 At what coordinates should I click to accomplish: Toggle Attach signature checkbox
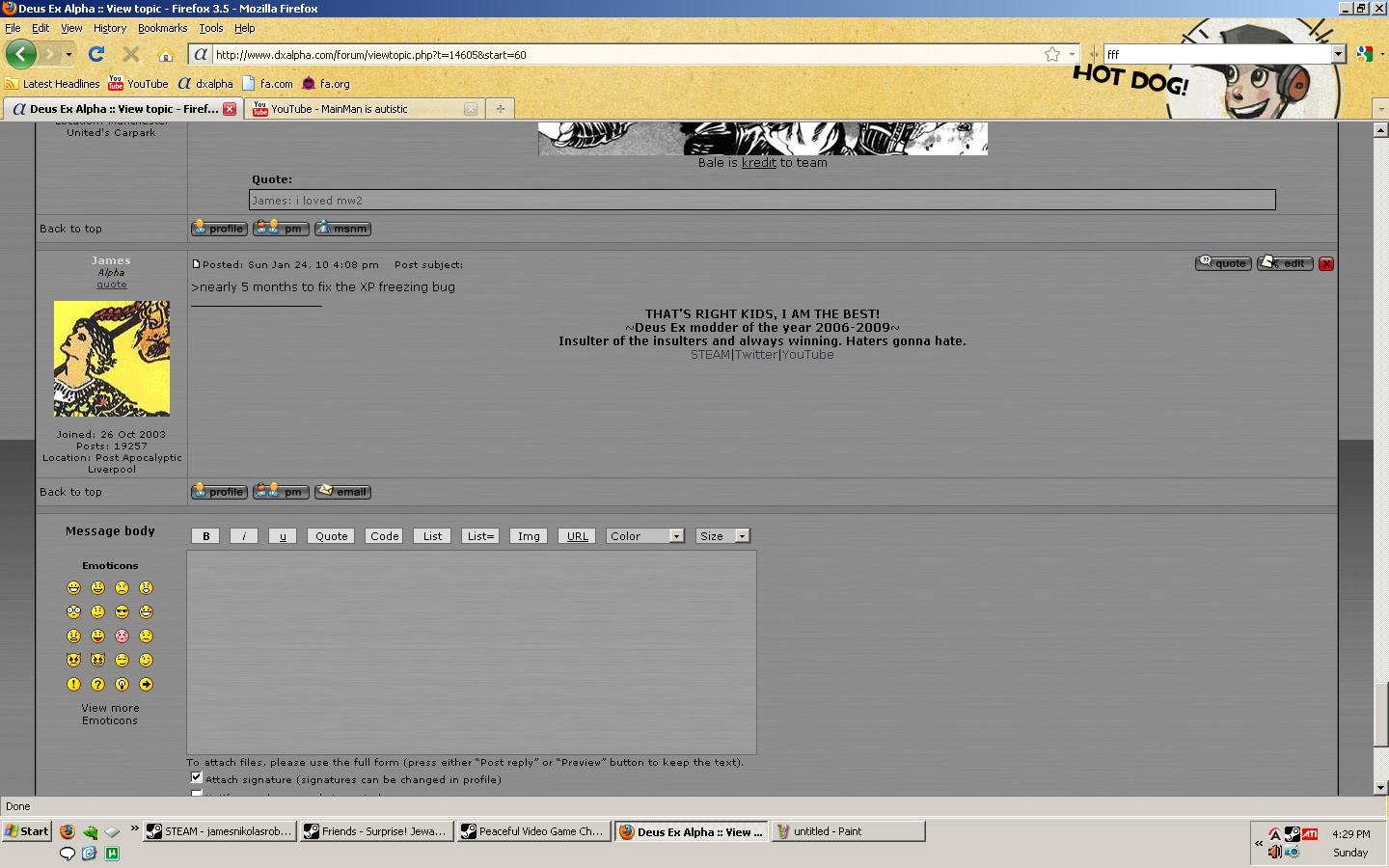[196, 777]
